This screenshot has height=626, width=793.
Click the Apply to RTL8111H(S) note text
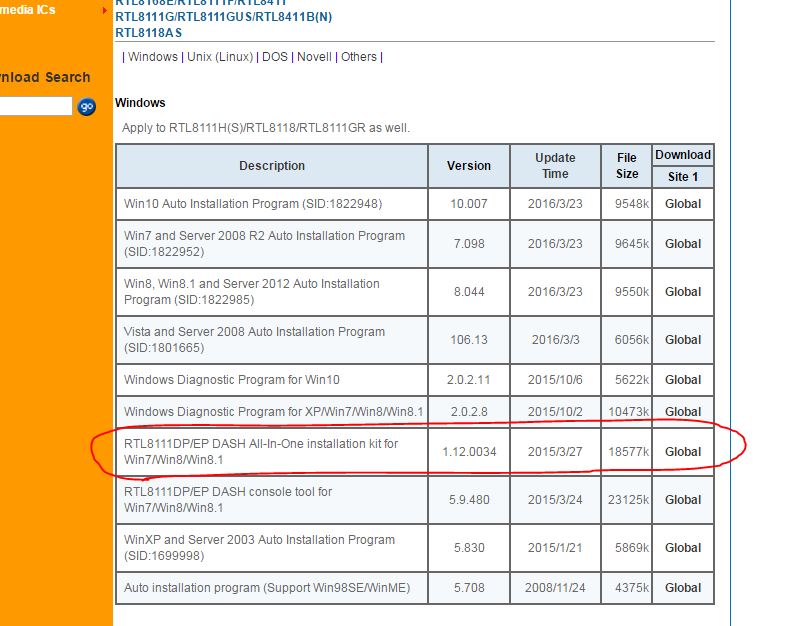click(266, 127)
